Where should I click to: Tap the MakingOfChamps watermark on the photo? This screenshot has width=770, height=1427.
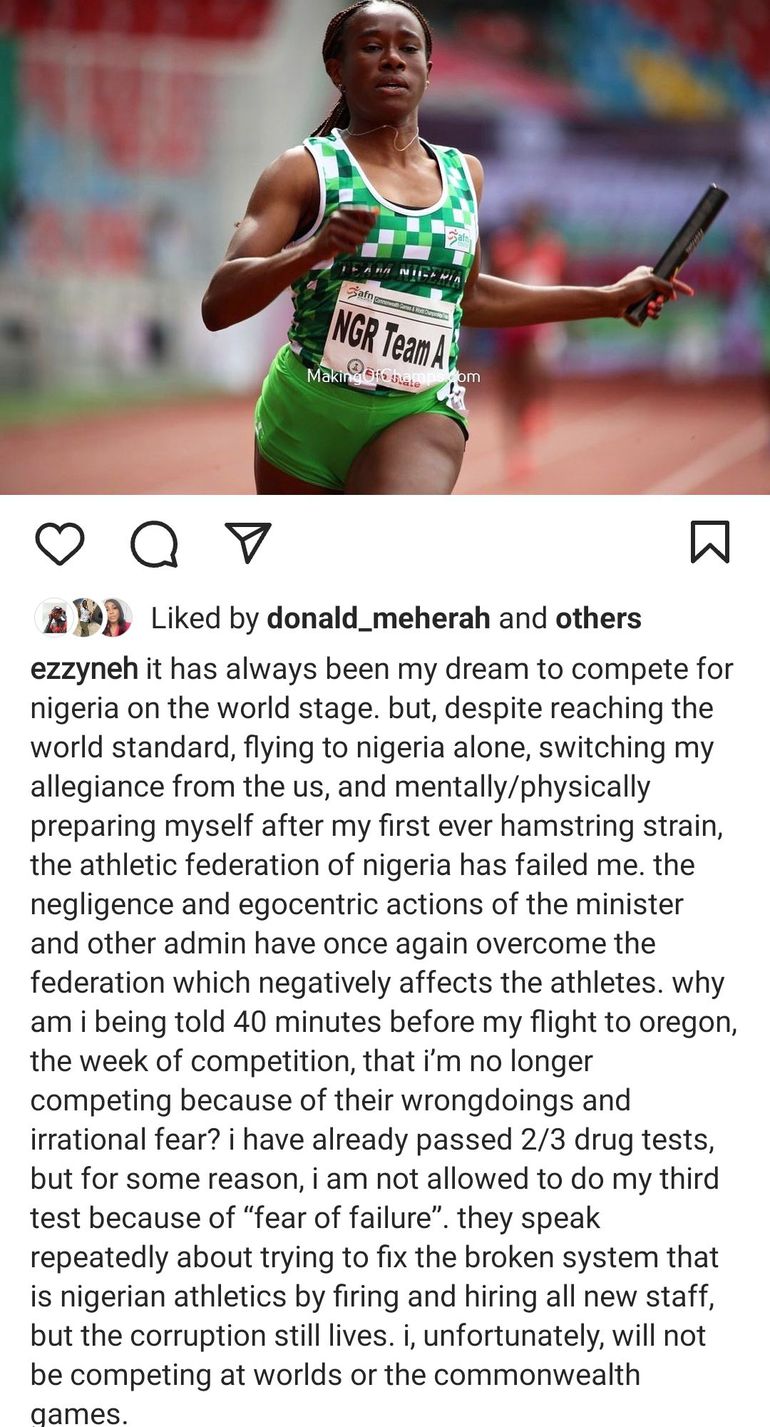click(x=393, y=376)
